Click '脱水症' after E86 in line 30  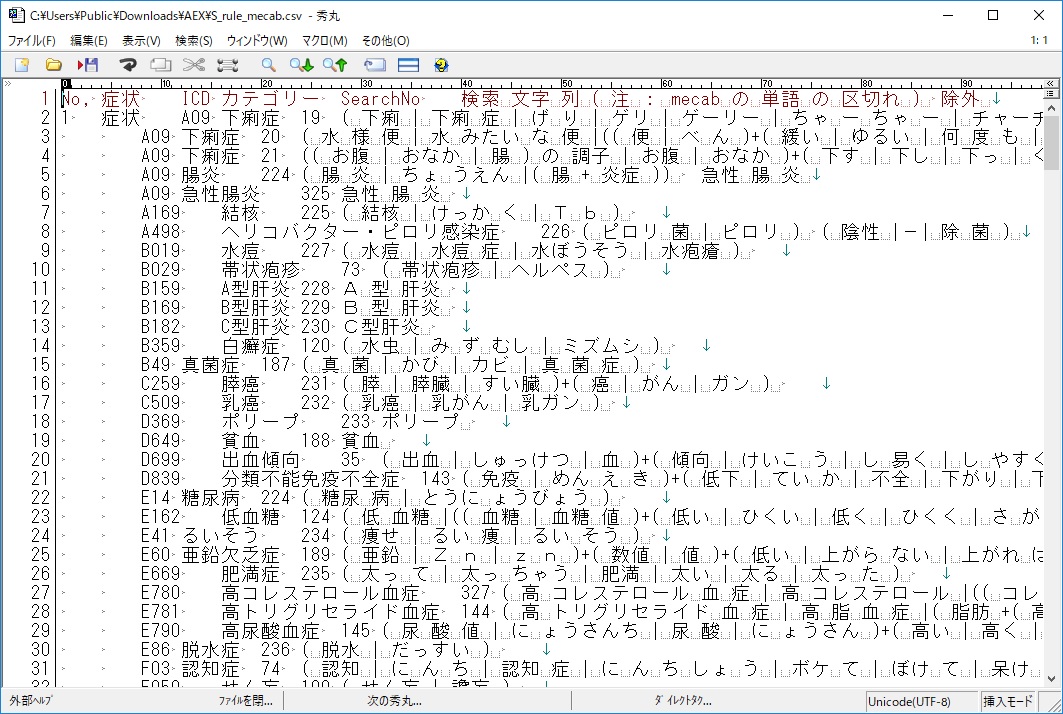(x=210, y=650)
